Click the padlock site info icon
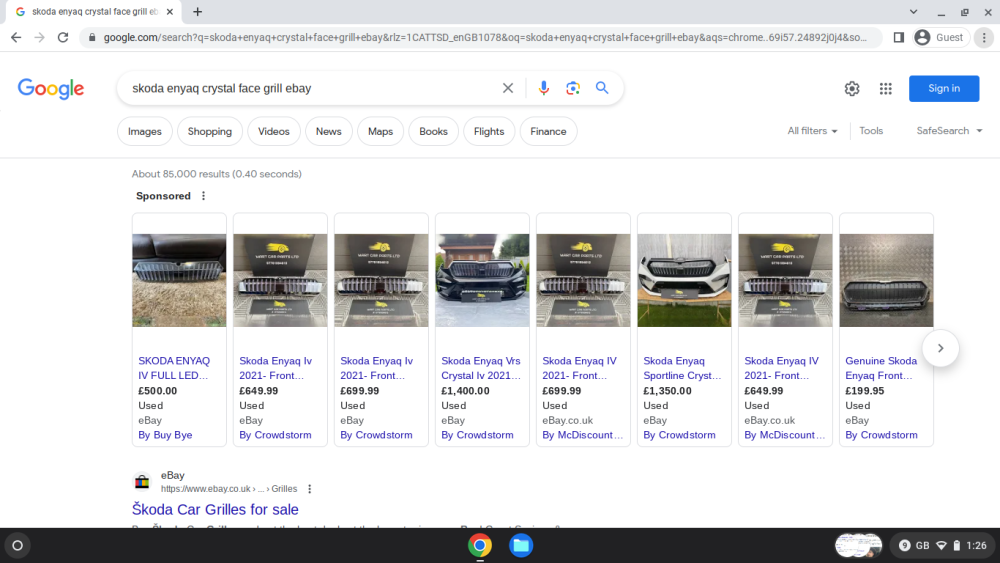The image size is (1000, 563). pyautogui.click(x=92, y=38)
